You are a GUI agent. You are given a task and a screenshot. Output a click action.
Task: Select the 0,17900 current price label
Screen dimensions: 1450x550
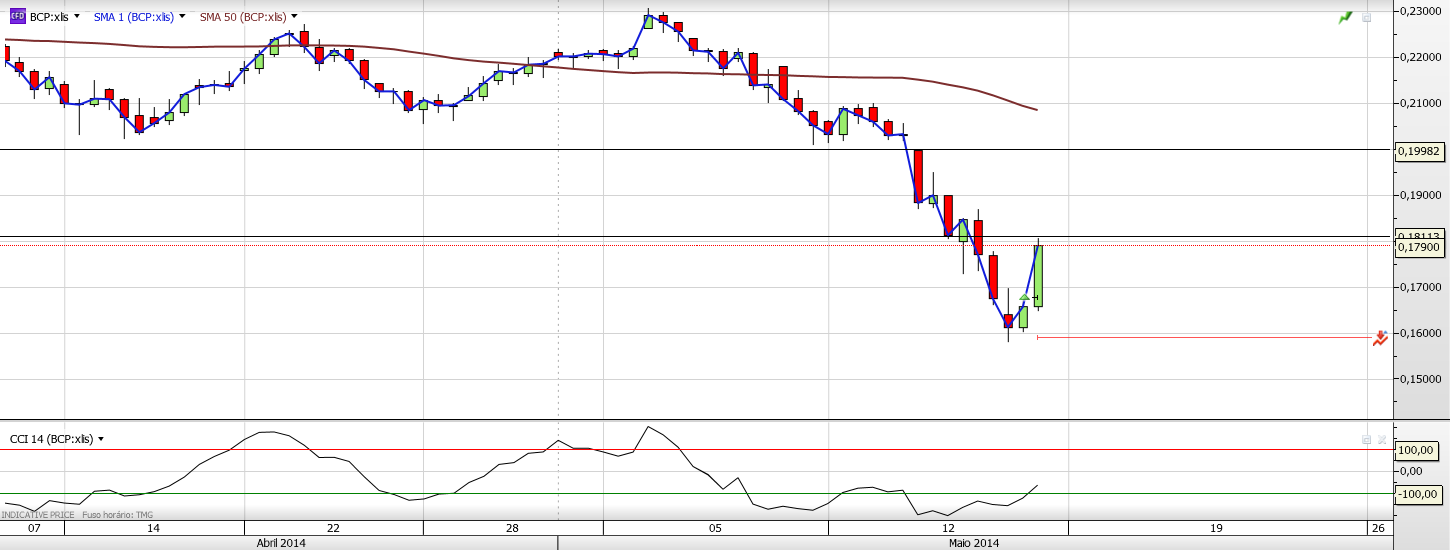coord(1418,247)
